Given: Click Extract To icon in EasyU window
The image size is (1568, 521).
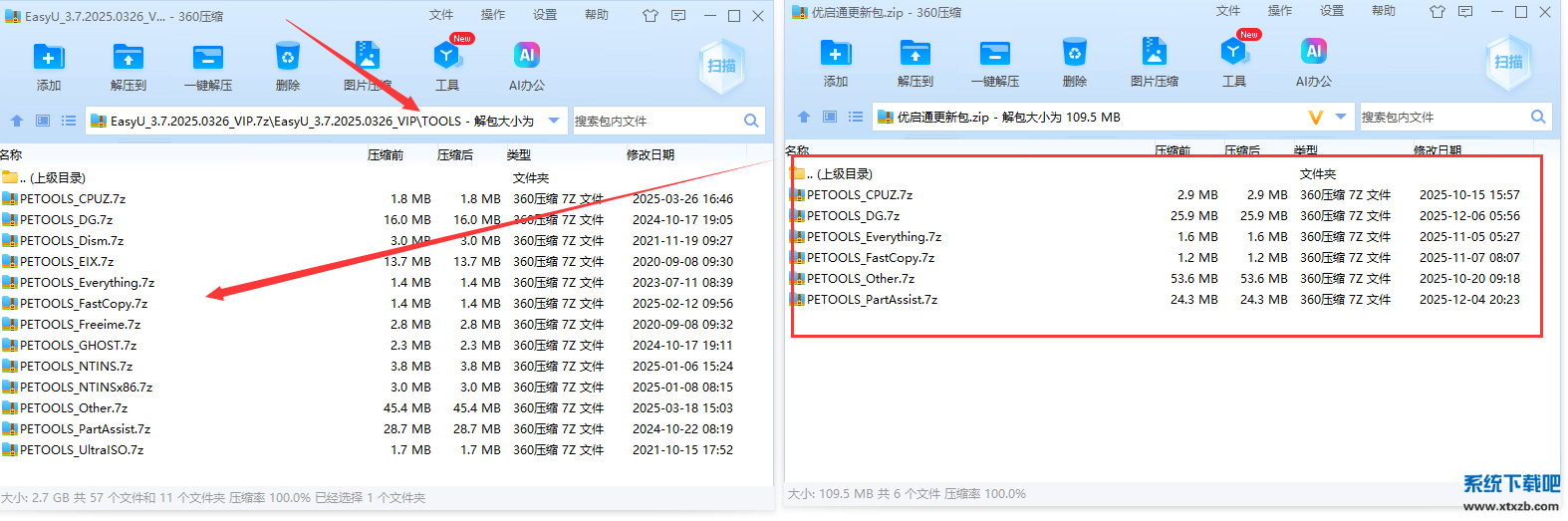Looking at the screenshot, I should click(129, 57).
